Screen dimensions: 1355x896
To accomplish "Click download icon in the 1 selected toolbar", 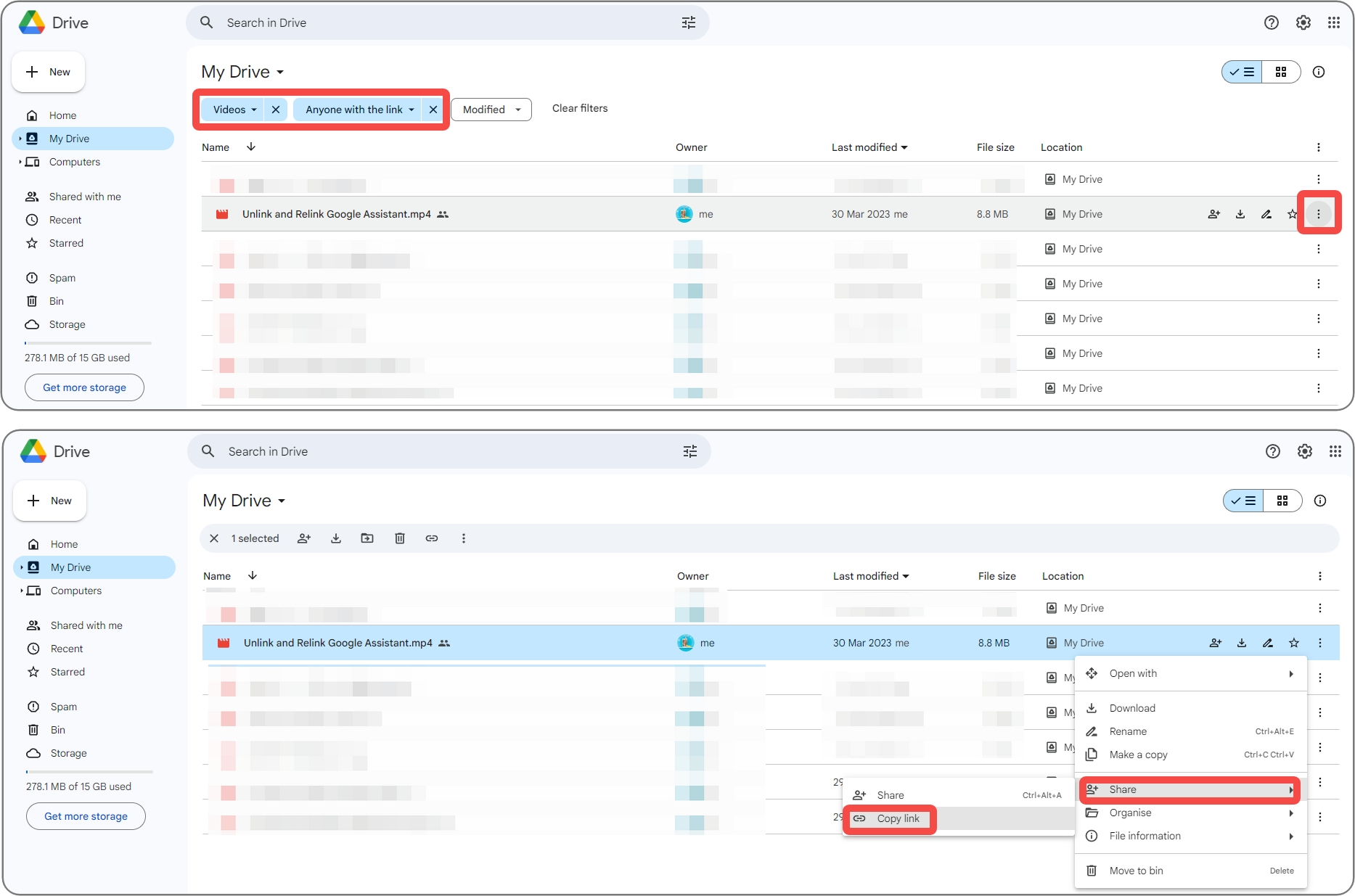I will (x=336, y=538).
